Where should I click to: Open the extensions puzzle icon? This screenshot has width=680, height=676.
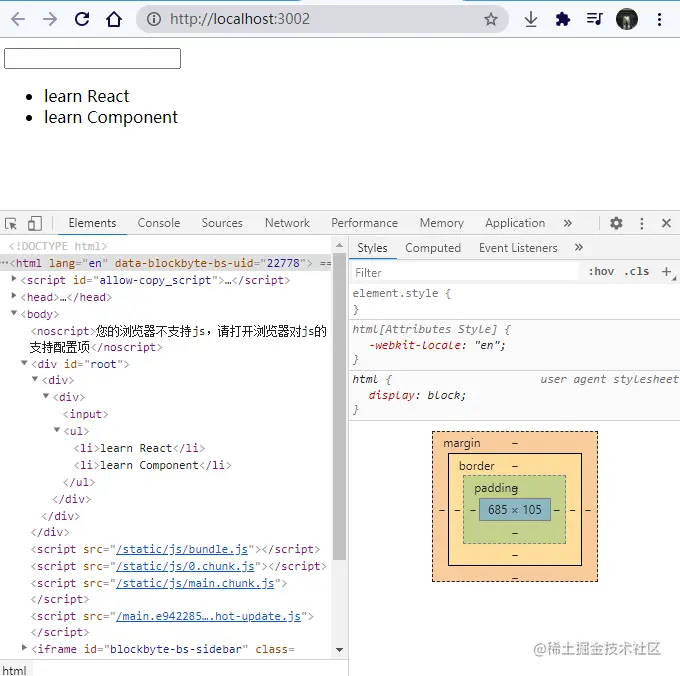pyautogui.click(x=562, y=19)
